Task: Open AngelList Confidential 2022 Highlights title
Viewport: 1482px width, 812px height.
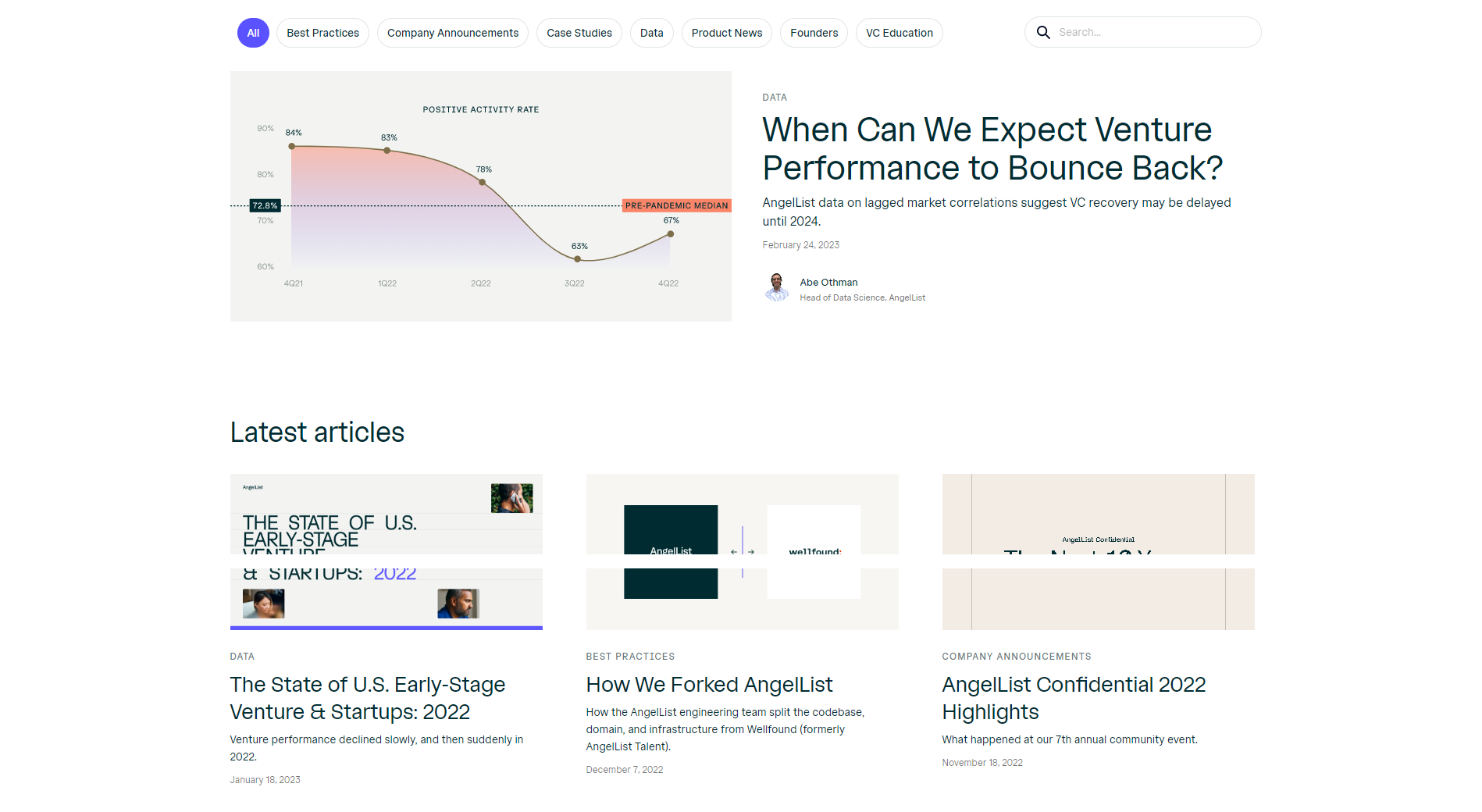Action: pyautogui.click(x=1074, y=698)
